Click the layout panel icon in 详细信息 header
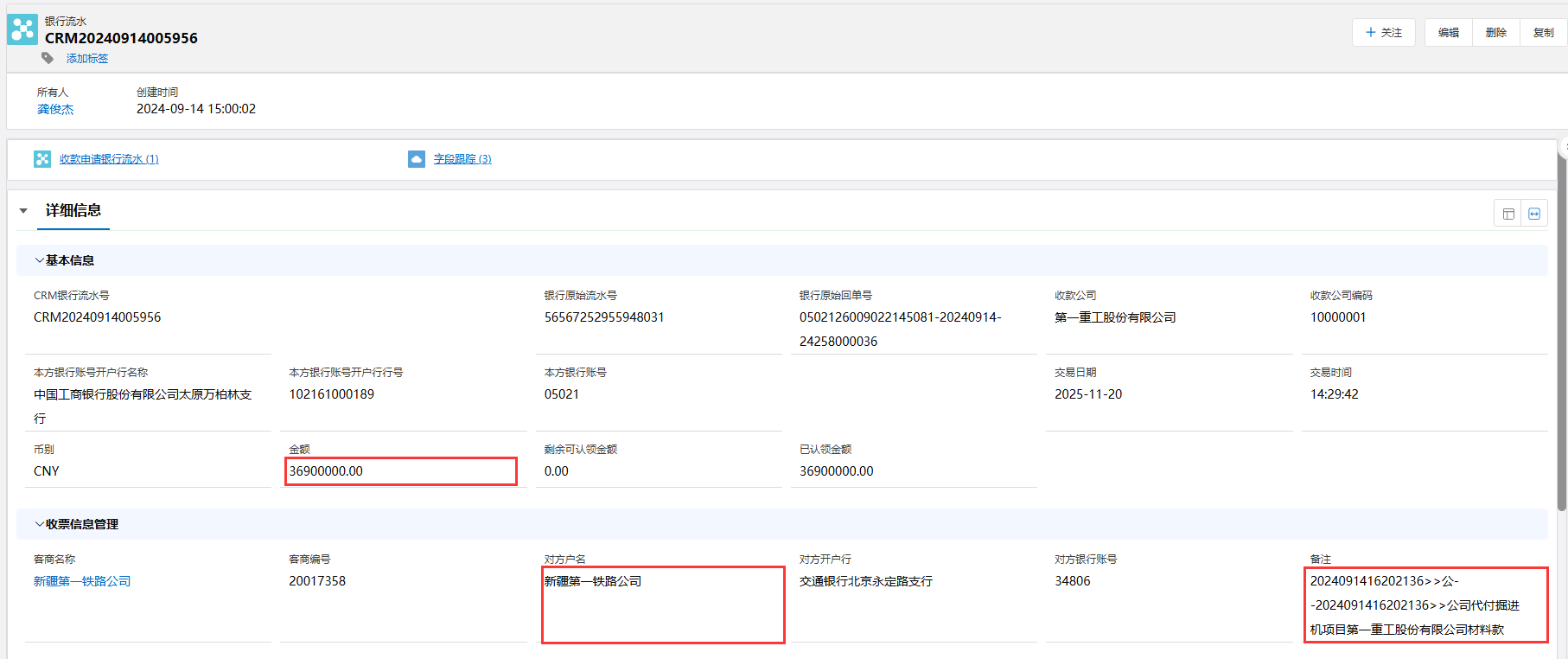The width and height of the screenshot is (1568, 659). (x=1508, y=214)
